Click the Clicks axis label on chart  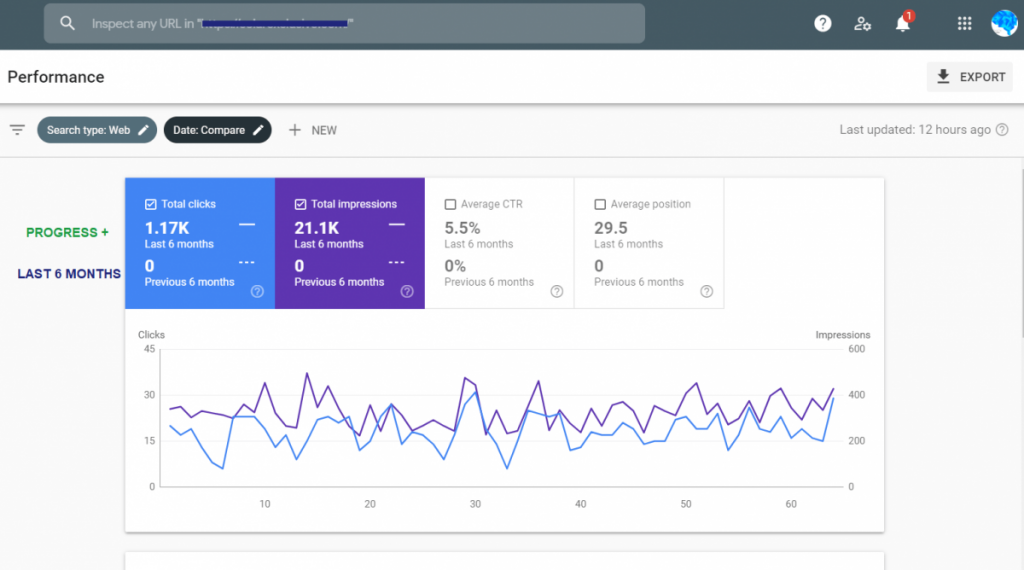[x=152, y=334]
